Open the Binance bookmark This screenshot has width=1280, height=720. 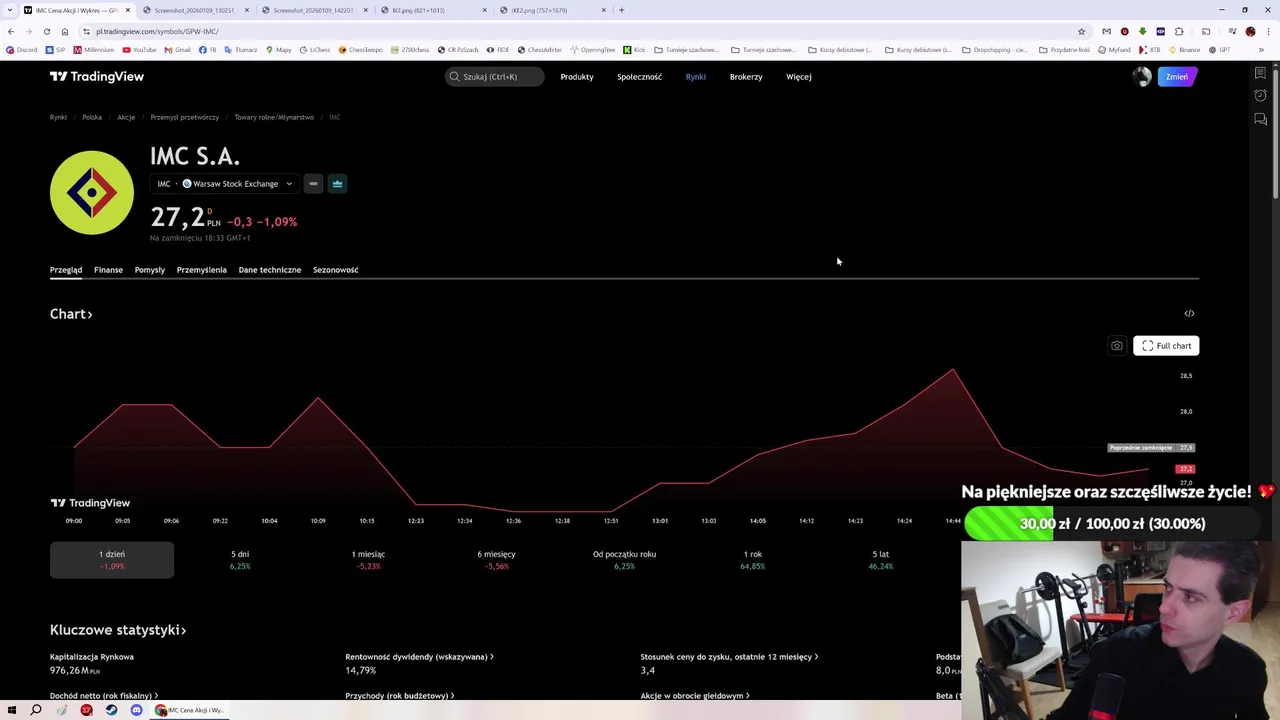point(1184,49)
